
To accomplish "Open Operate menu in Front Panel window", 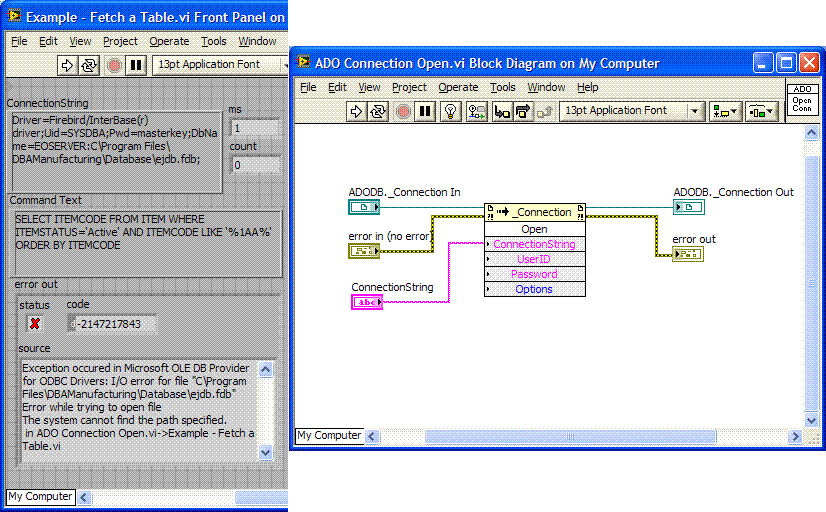I will (169, 41).
